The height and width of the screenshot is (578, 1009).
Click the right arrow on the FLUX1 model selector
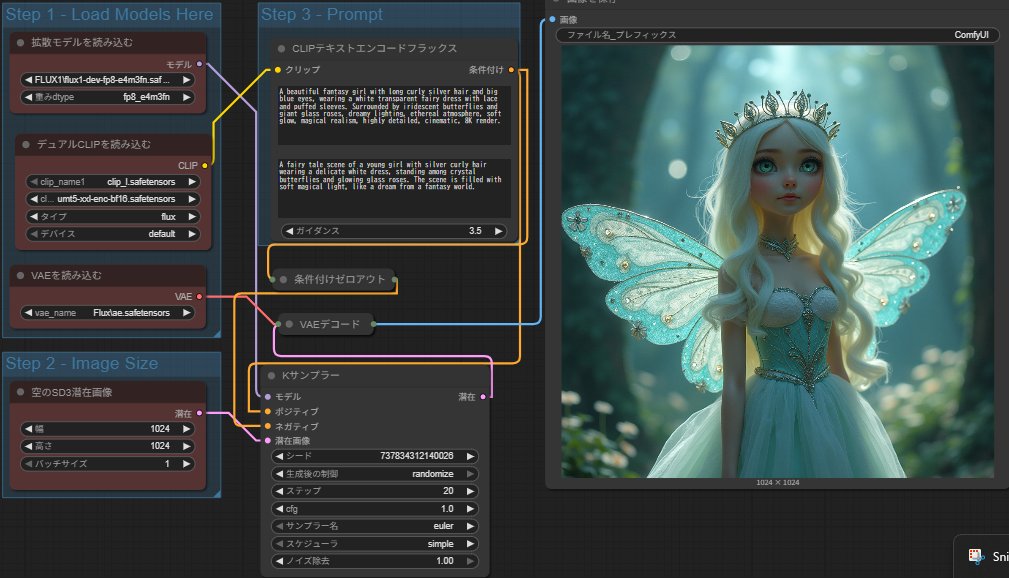pyautogui.click(x=187, y=80)
